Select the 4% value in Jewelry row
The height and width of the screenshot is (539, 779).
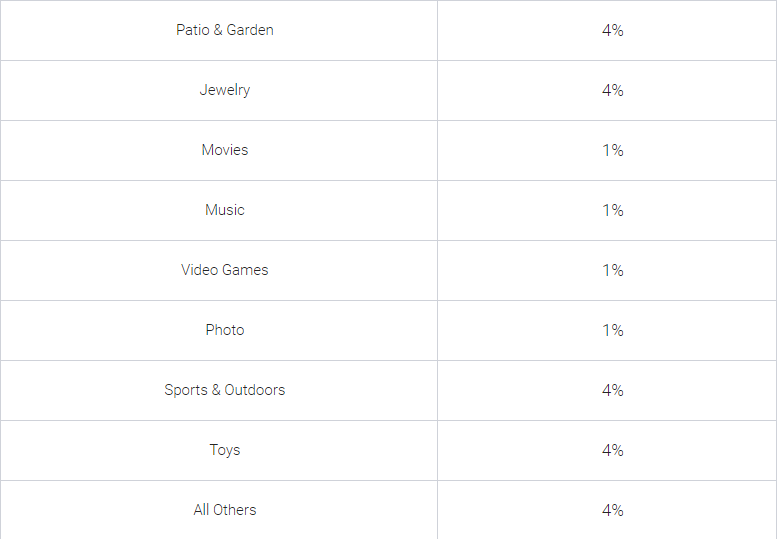pyautogui.click(x=612, y=90)
